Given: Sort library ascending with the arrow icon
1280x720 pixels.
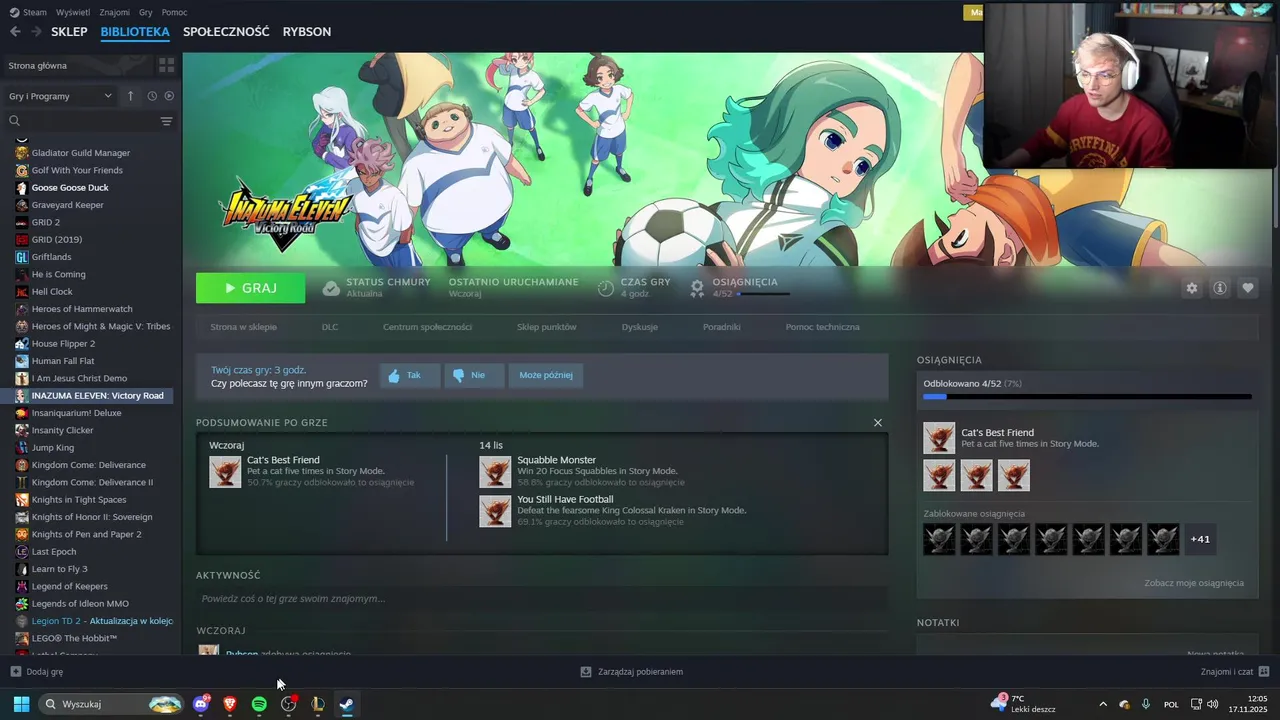Looking at the screenshot, I should tap(130, 96).
